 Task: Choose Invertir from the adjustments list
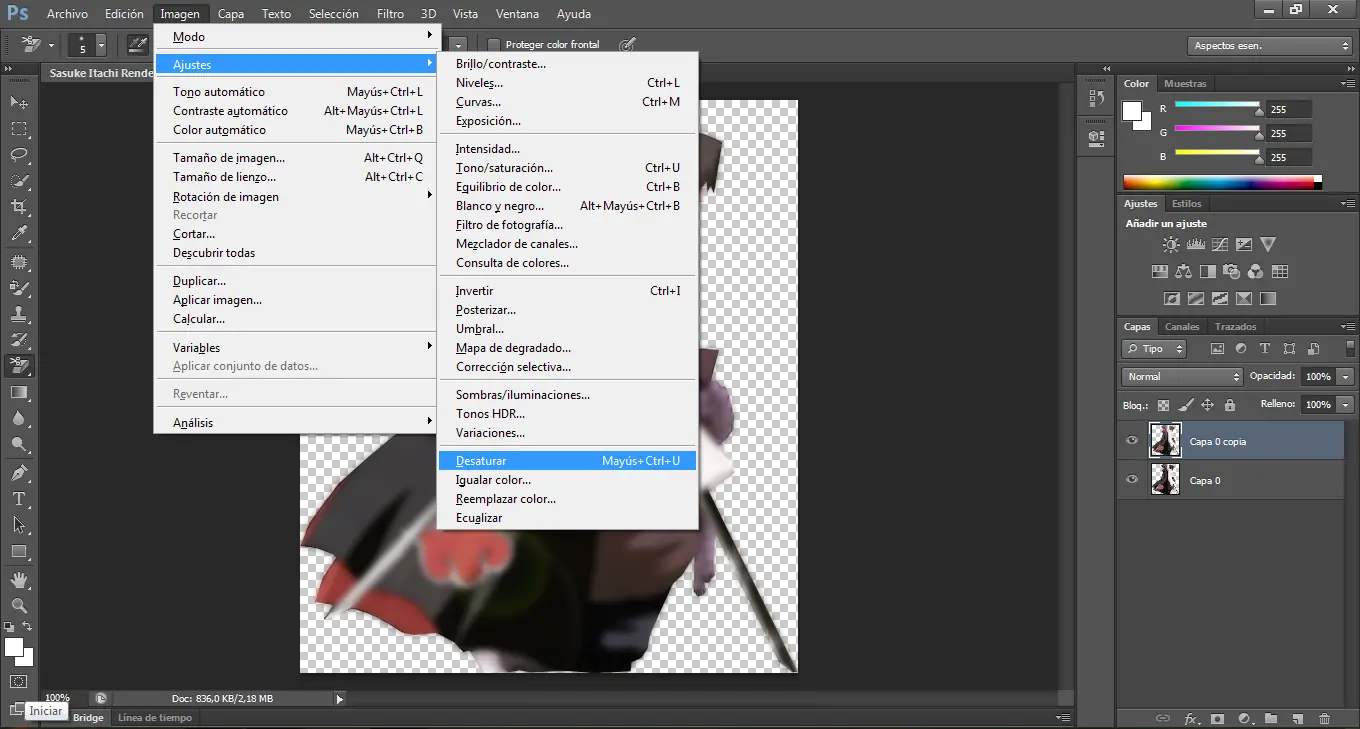click(567, 291)
